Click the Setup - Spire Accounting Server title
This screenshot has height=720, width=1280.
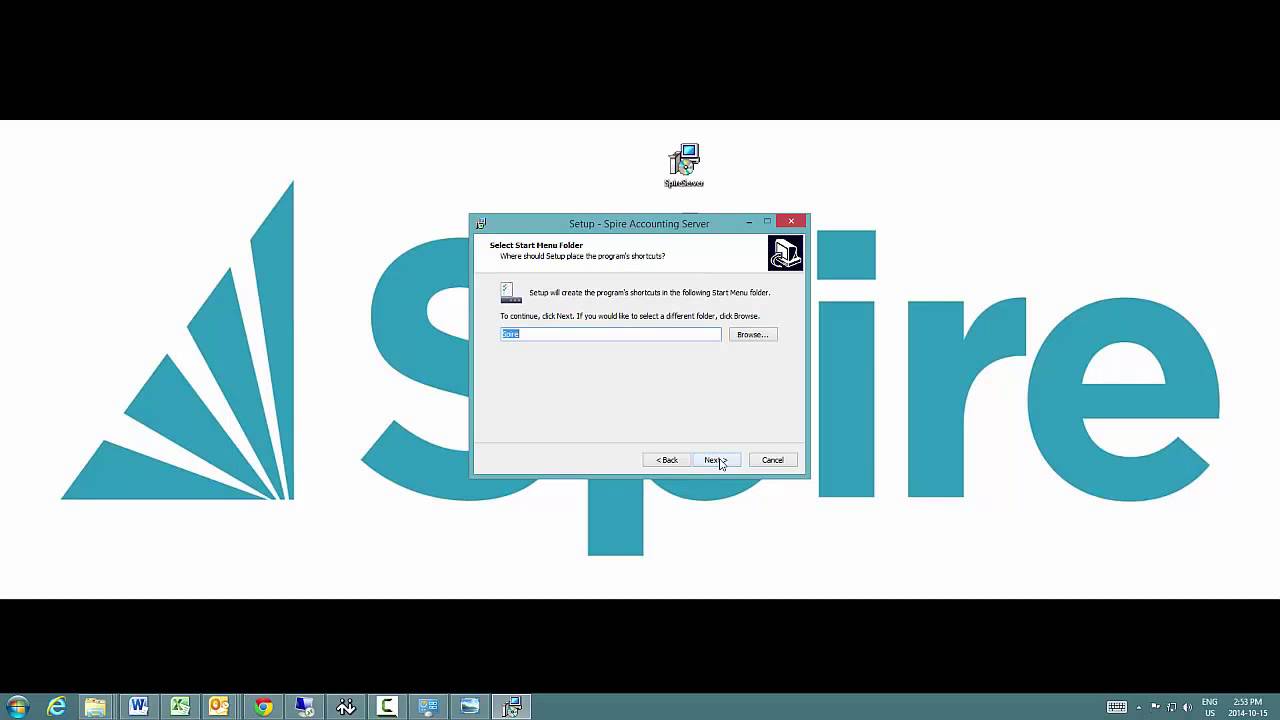click(639, 224)
